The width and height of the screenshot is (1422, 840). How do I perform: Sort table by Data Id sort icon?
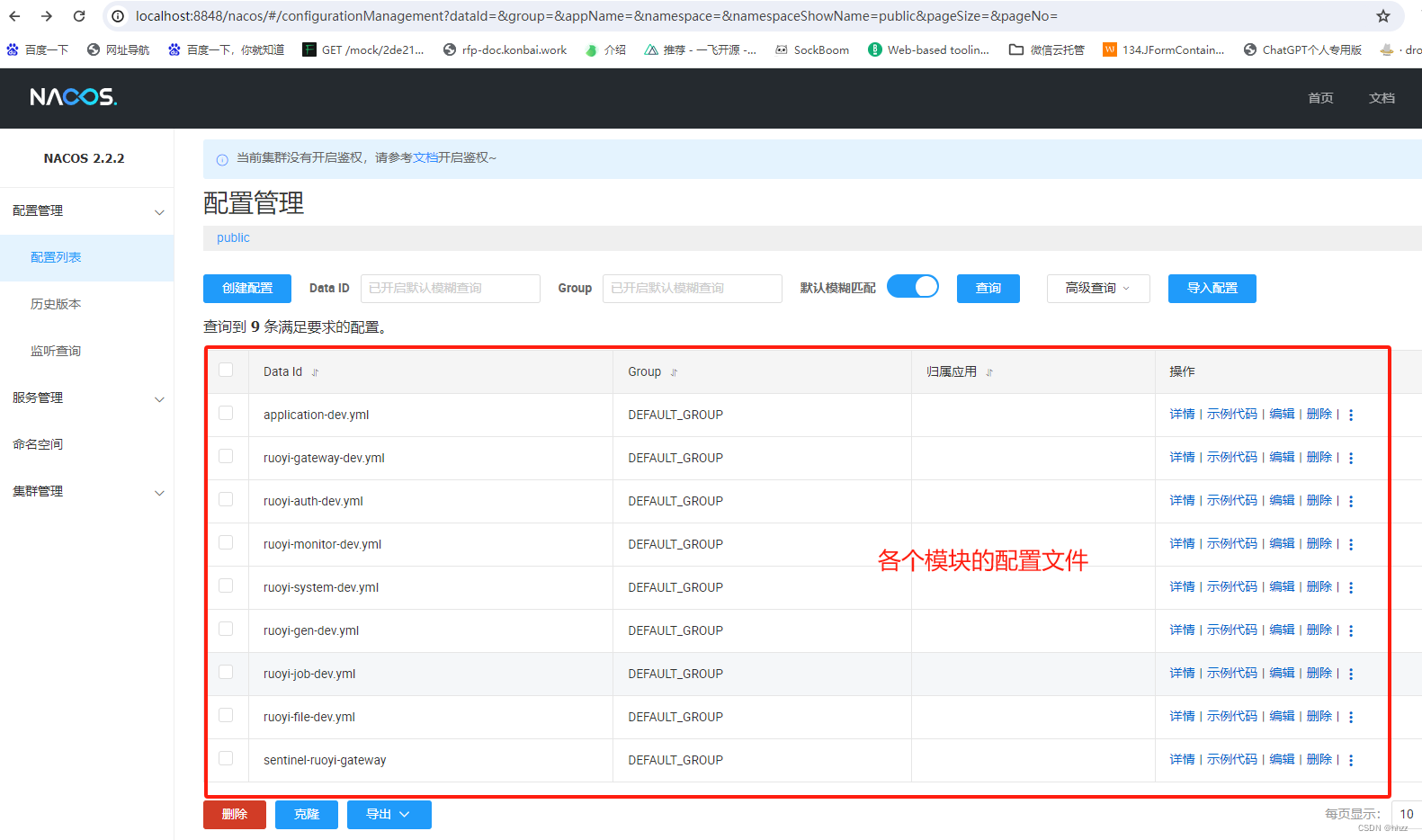(x=315, y=372)
